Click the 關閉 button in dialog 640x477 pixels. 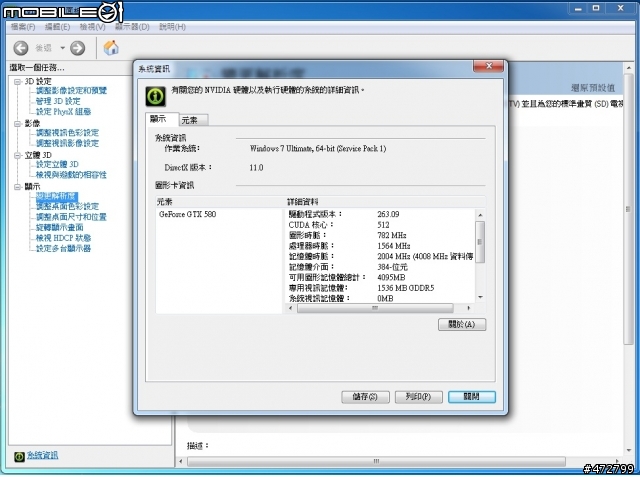[472, 397]
